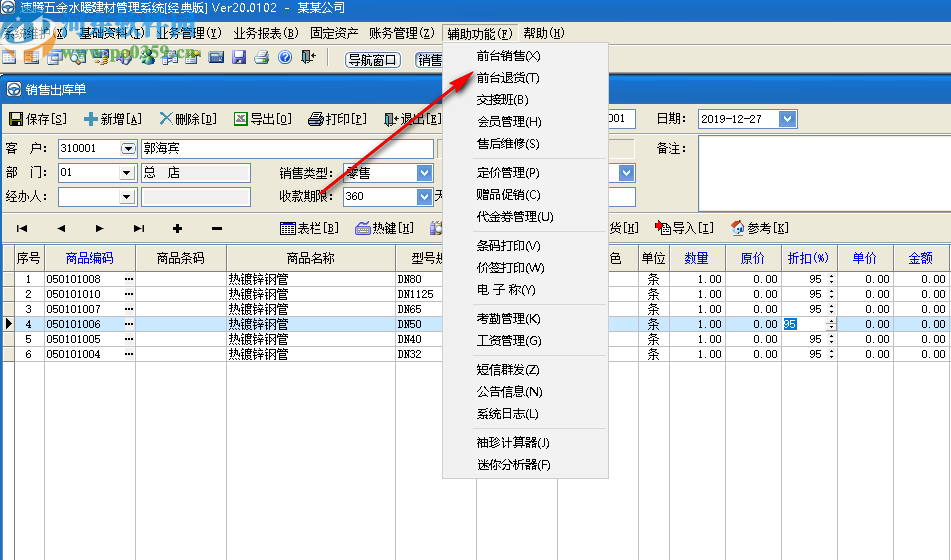Adjust discount stepper in selected row 4
The height and width of the screenshot is (560, 951).
[x=831, y=324]
